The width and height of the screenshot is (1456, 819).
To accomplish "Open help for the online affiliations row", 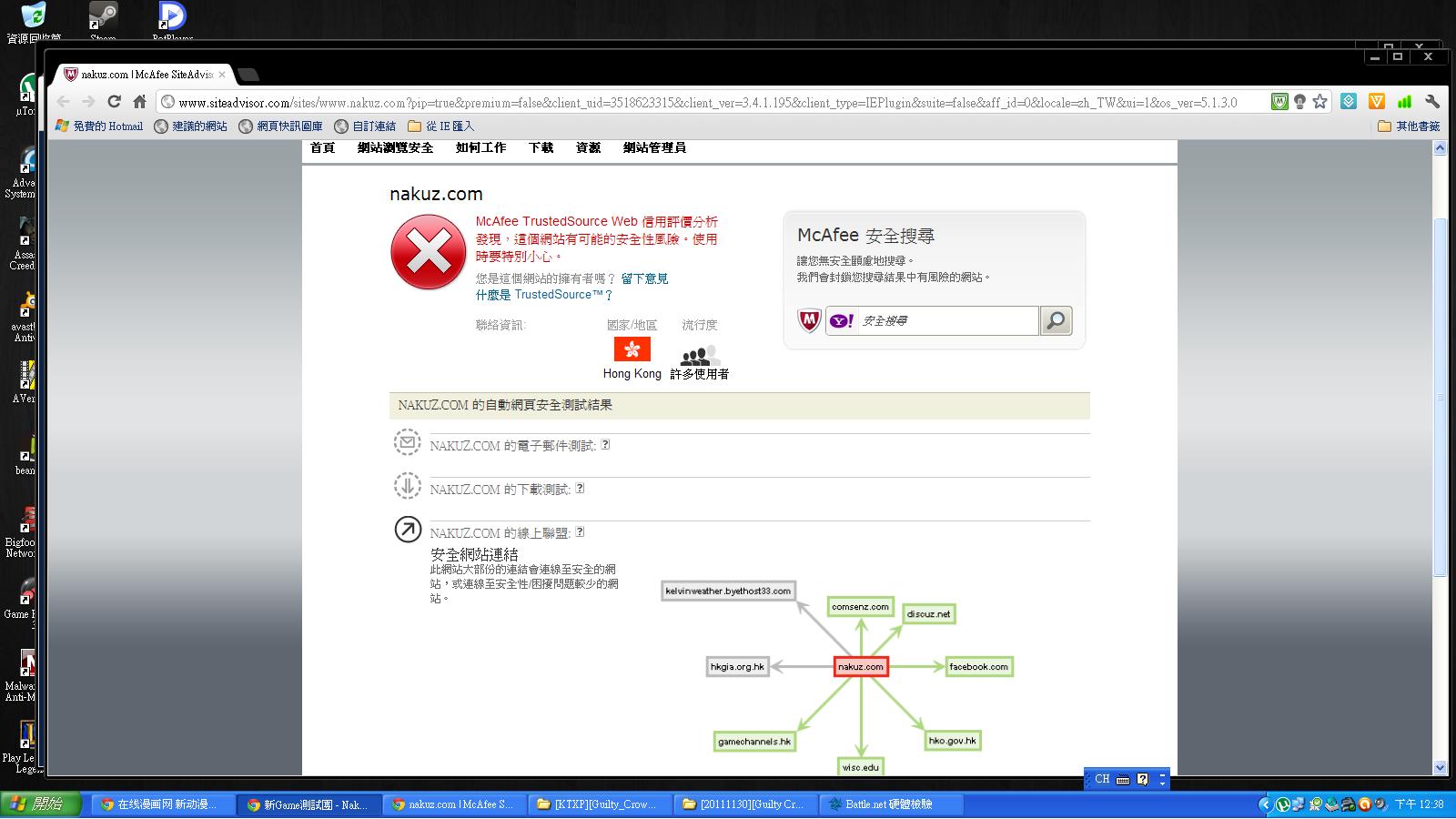I will coord(580,532).
